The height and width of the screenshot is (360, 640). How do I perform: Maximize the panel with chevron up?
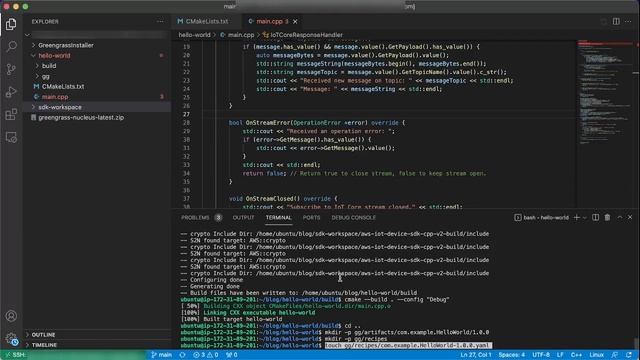620,218
